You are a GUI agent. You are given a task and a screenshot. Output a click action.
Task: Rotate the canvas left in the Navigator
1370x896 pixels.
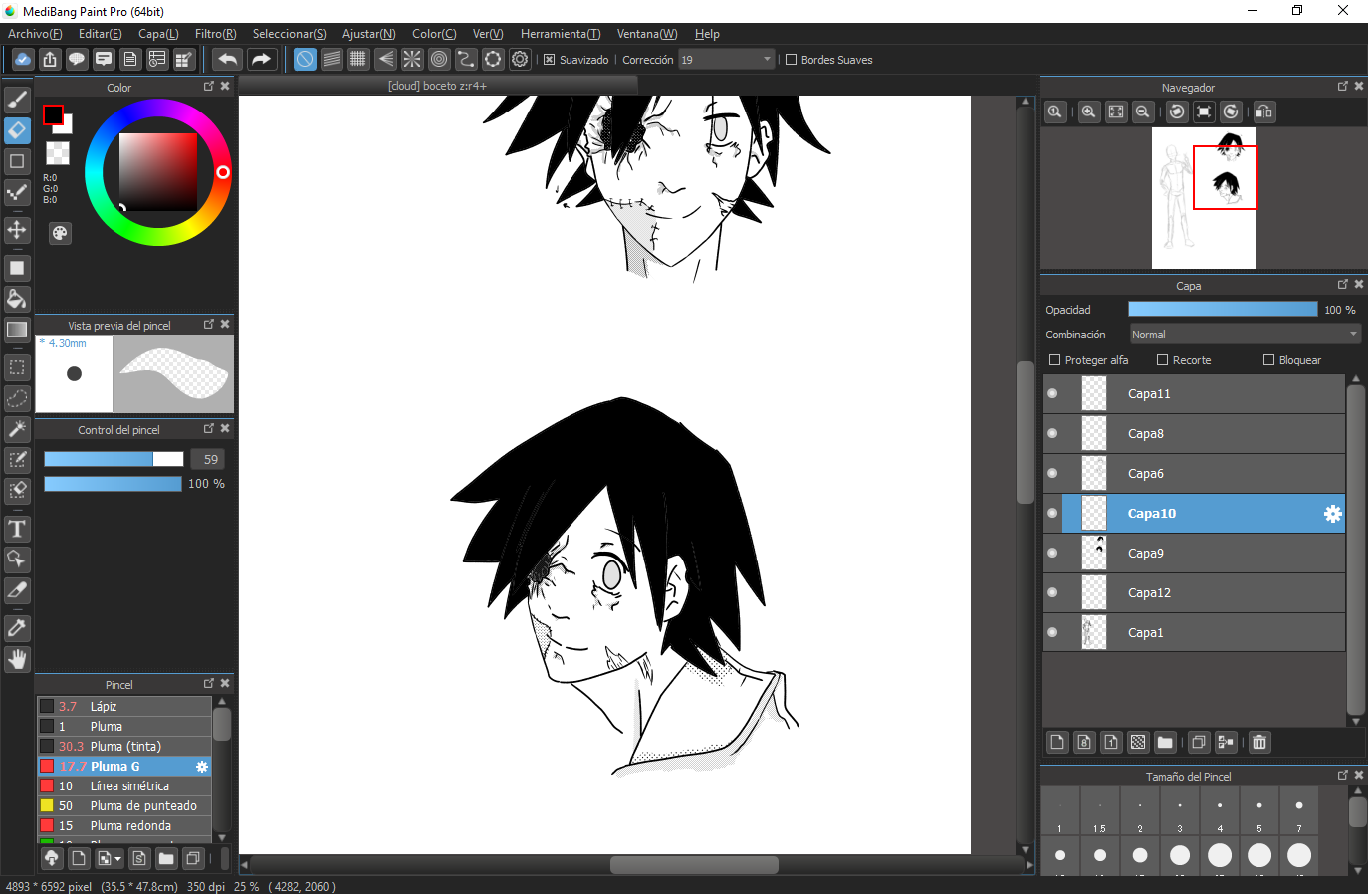coord(1177,112)
